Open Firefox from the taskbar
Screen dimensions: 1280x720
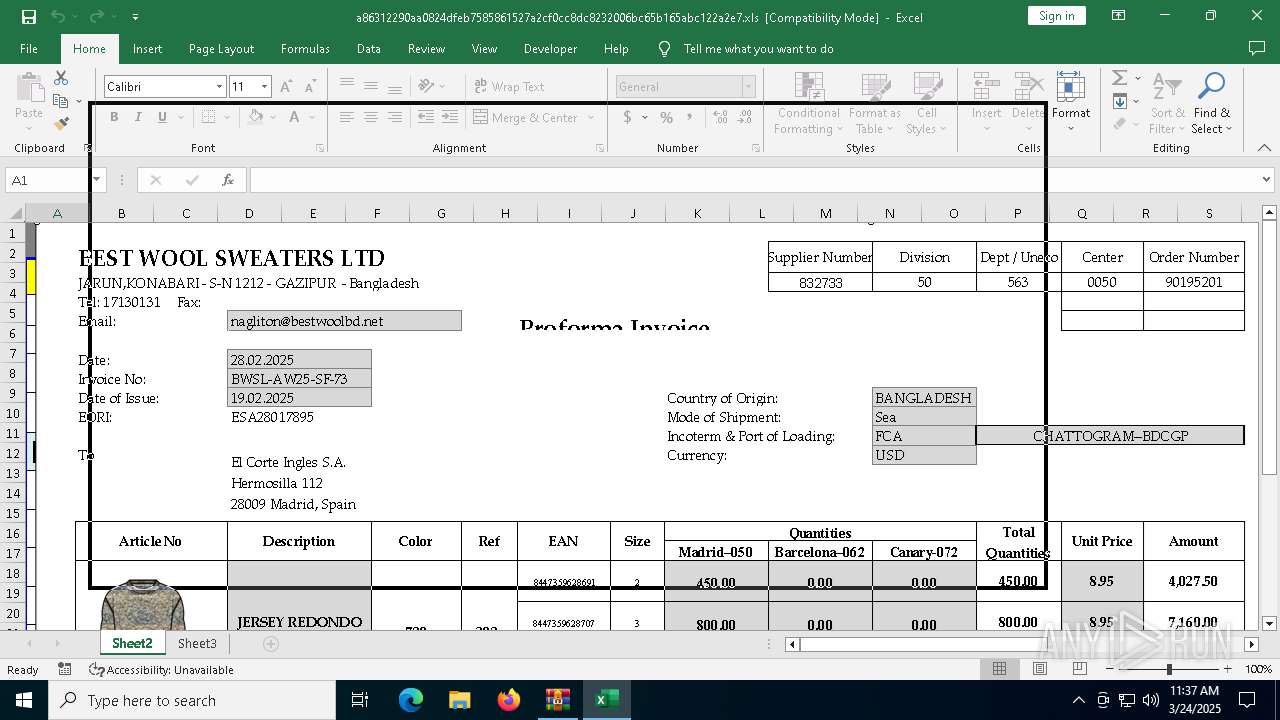(x=508, y=700)
